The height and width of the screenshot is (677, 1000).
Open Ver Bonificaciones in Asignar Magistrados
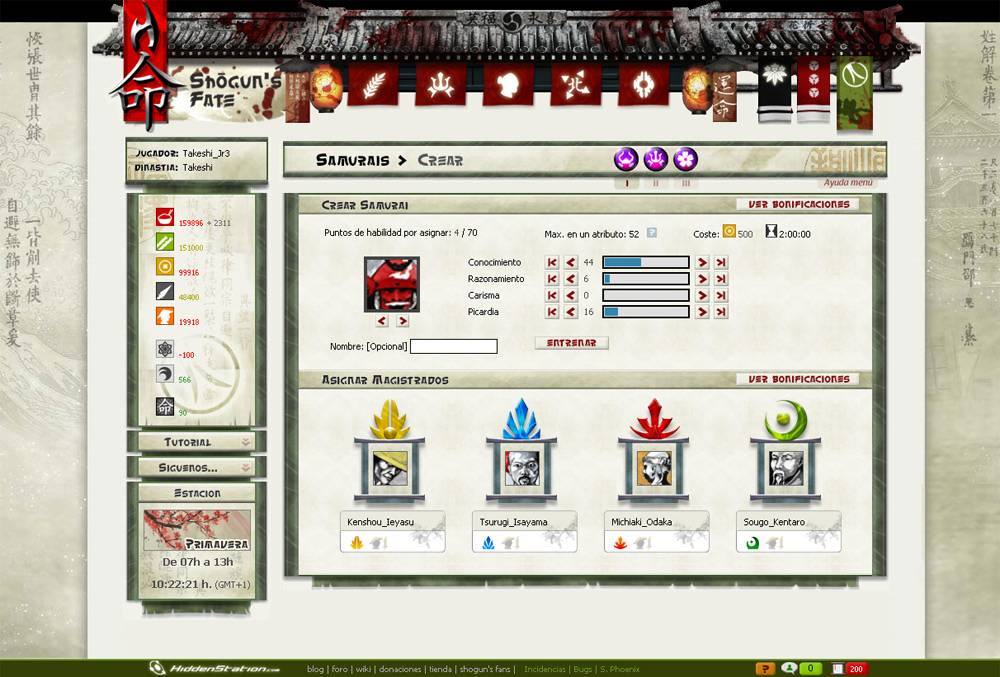(798, 379)
